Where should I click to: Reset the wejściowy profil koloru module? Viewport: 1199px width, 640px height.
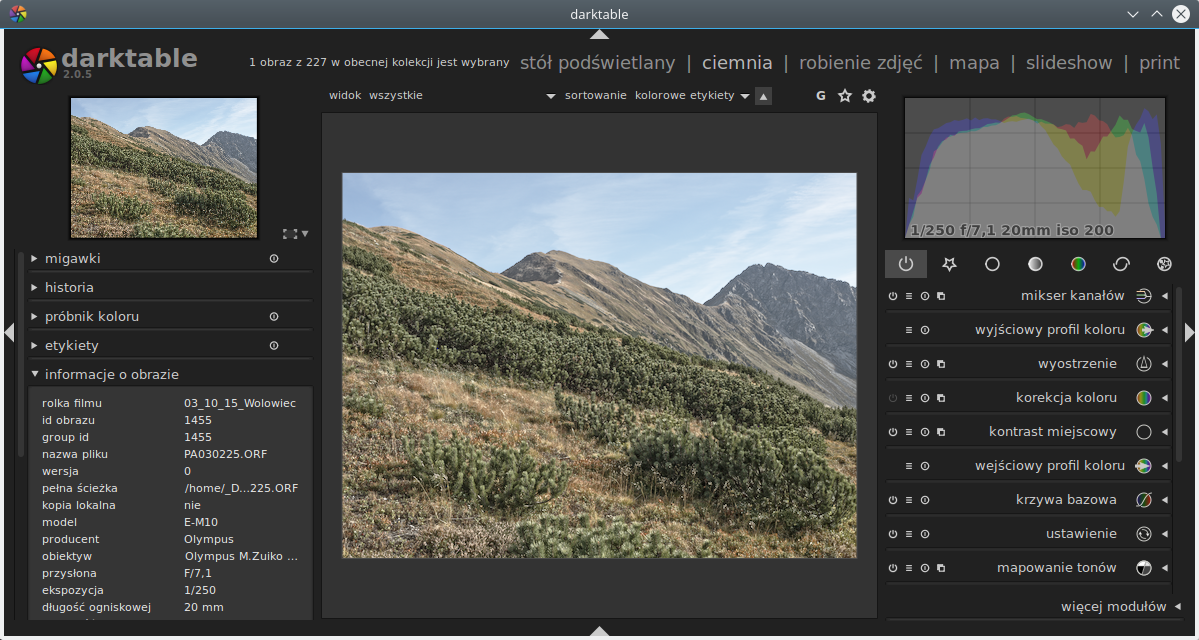(924, 466)
